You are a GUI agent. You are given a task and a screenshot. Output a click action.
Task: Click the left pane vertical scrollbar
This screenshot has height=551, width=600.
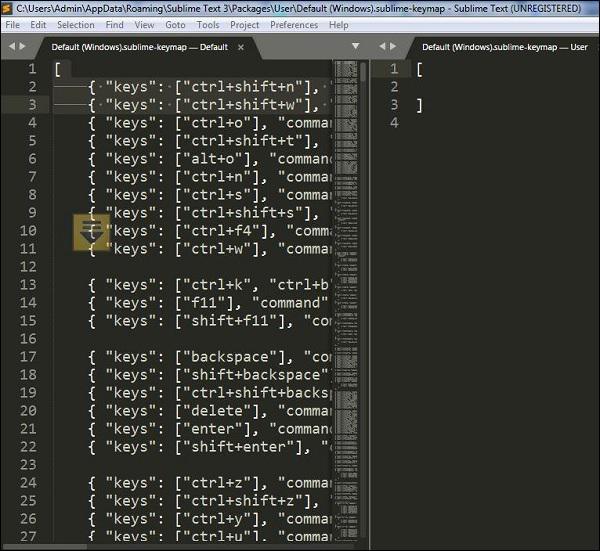tap(363, 72)
